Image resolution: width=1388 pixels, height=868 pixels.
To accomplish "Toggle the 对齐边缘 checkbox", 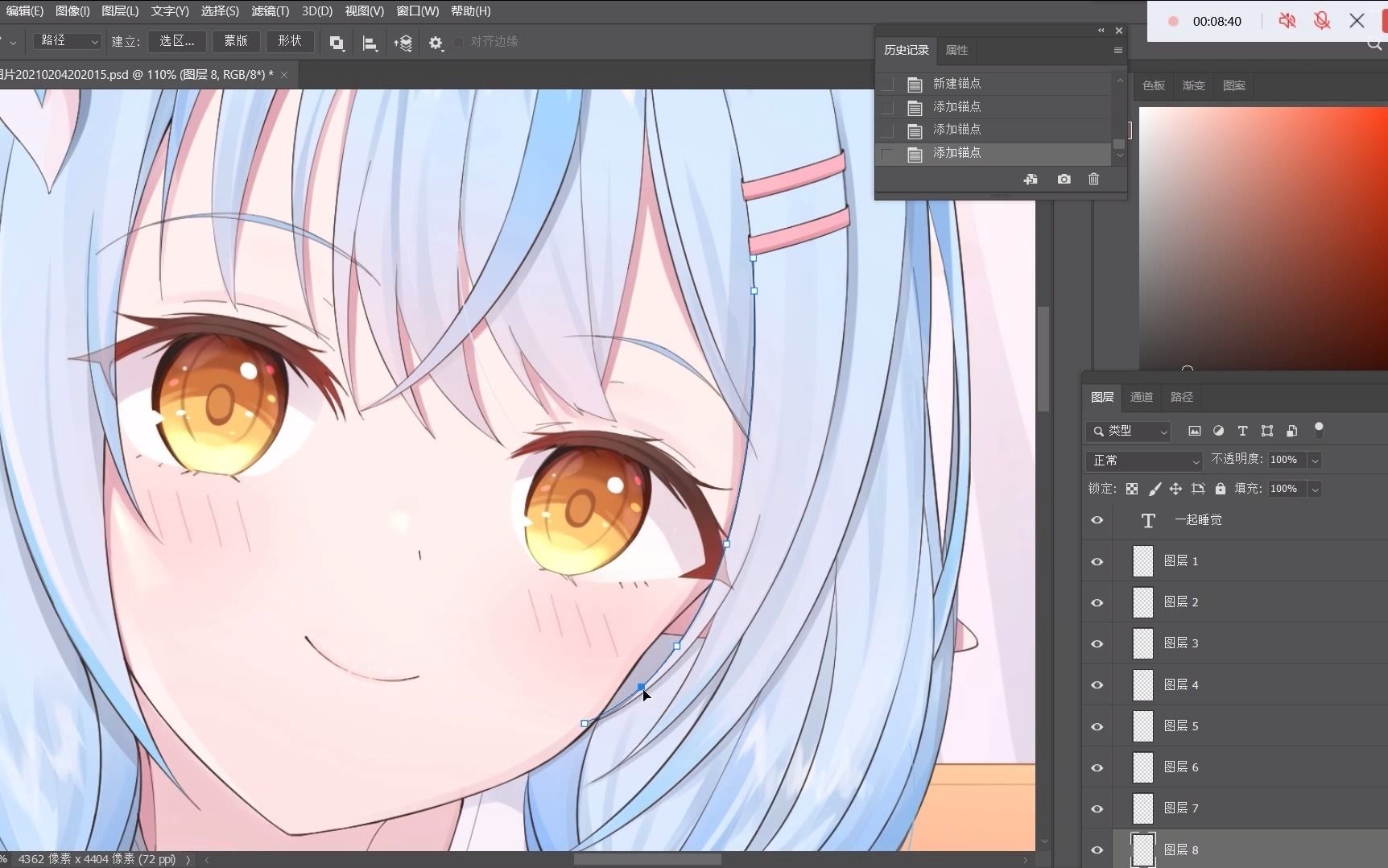I will pyautogui.click(x=459, y=42).
